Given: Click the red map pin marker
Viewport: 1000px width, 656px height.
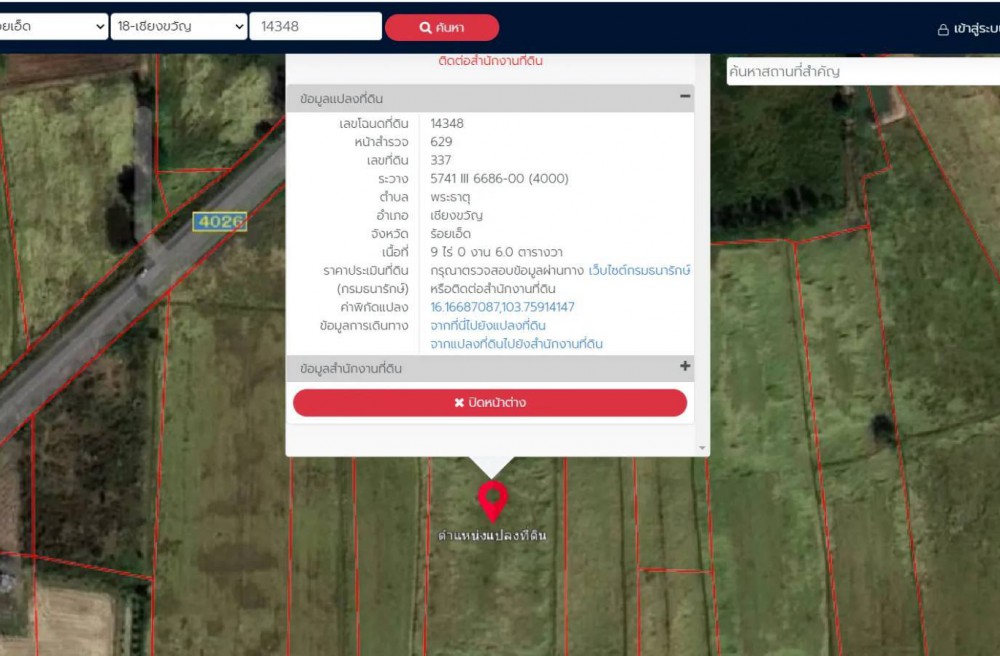Looking at the screenshot, I should pyautogui.click(x=492, y=500).
